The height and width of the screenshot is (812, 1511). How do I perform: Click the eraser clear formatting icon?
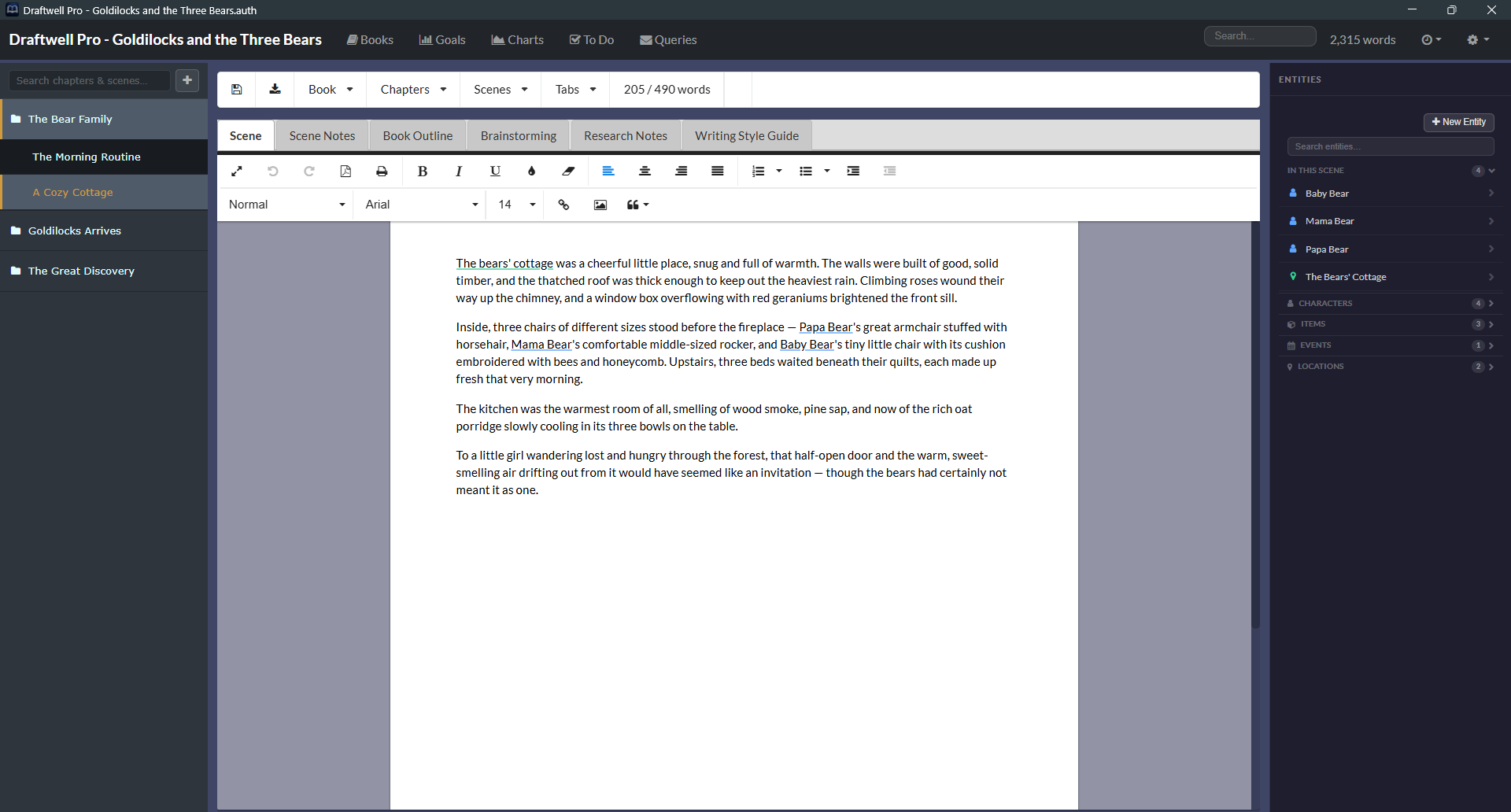tap(568, 171)
